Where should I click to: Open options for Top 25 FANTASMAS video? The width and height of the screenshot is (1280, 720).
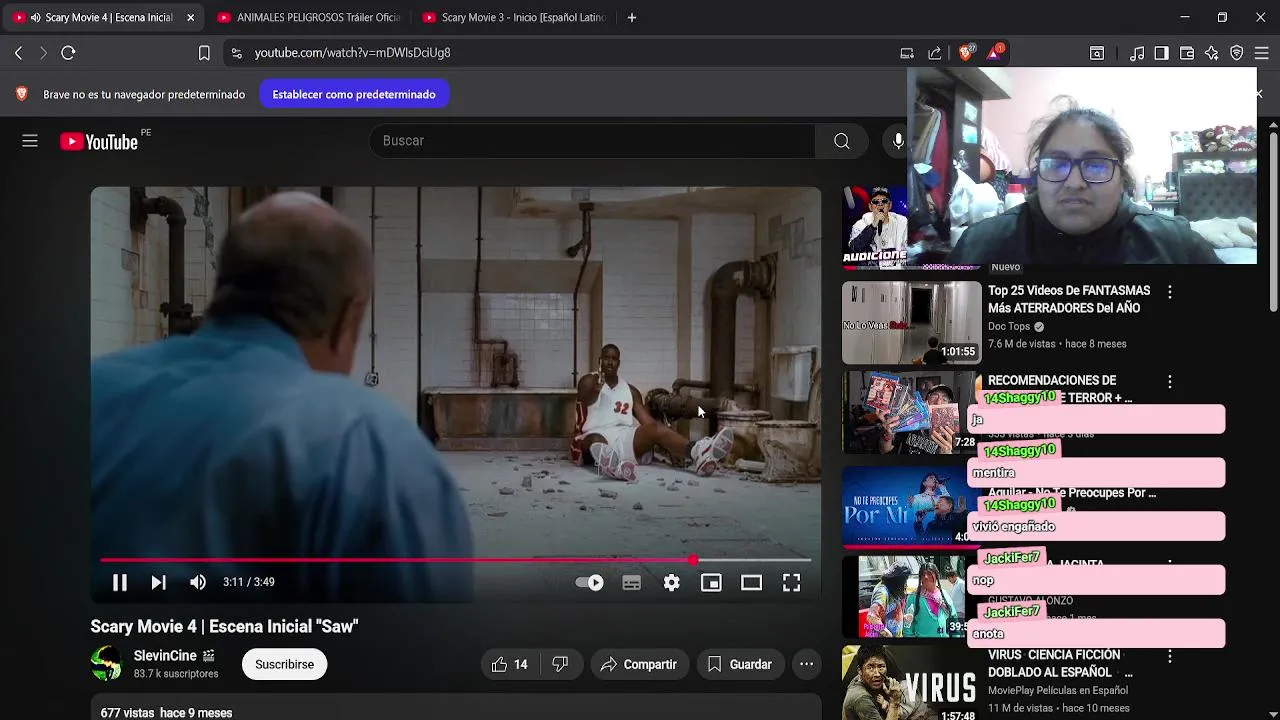(1170, 292)
